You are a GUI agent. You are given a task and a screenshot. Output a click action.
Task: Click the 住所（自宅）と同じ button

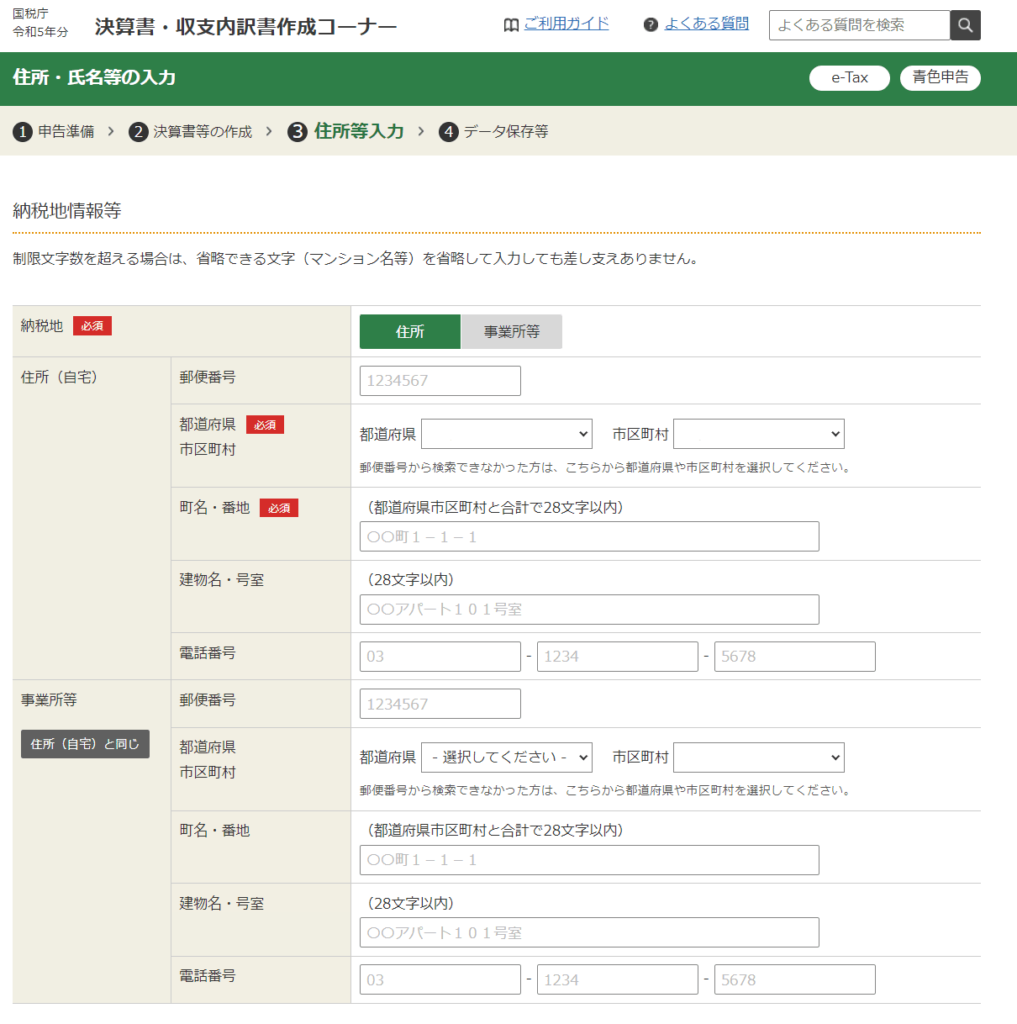(x=85, y=744)
